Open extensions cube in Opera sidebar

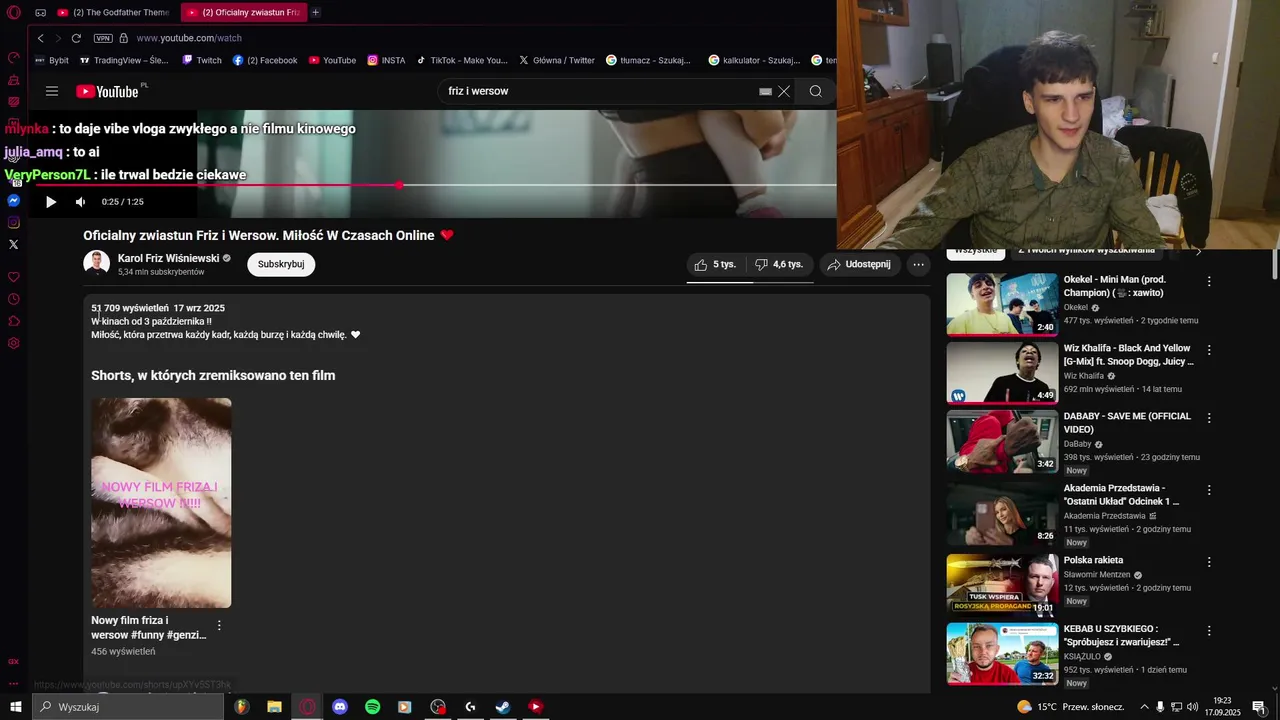[x=14, y=321]
